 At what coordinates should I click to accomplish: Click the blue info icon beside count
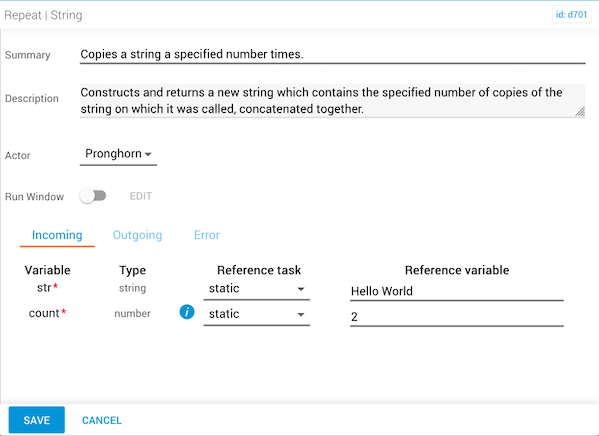[x=187, y=312]
